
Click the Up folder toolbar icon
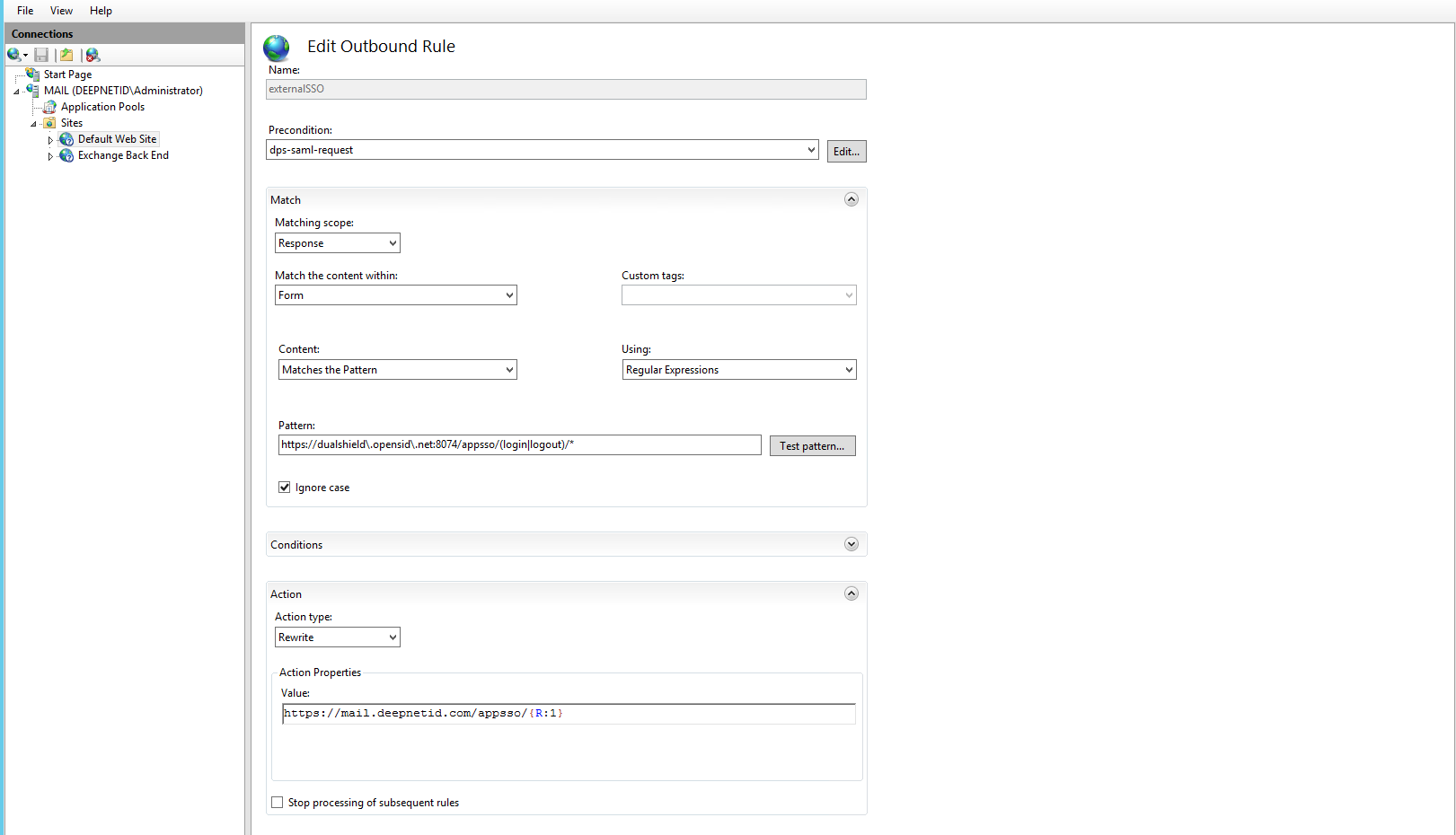tap(66, 55)
